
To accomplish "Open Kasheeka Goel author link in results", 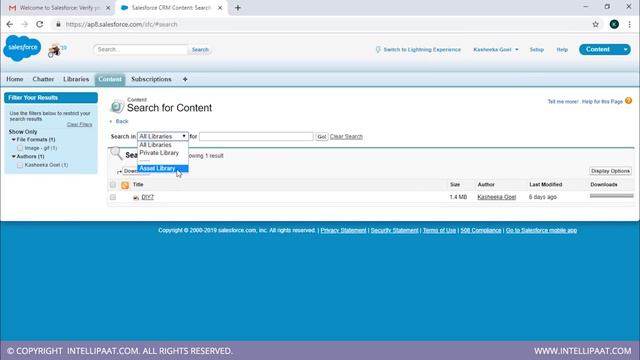I will tap(496, 197).
